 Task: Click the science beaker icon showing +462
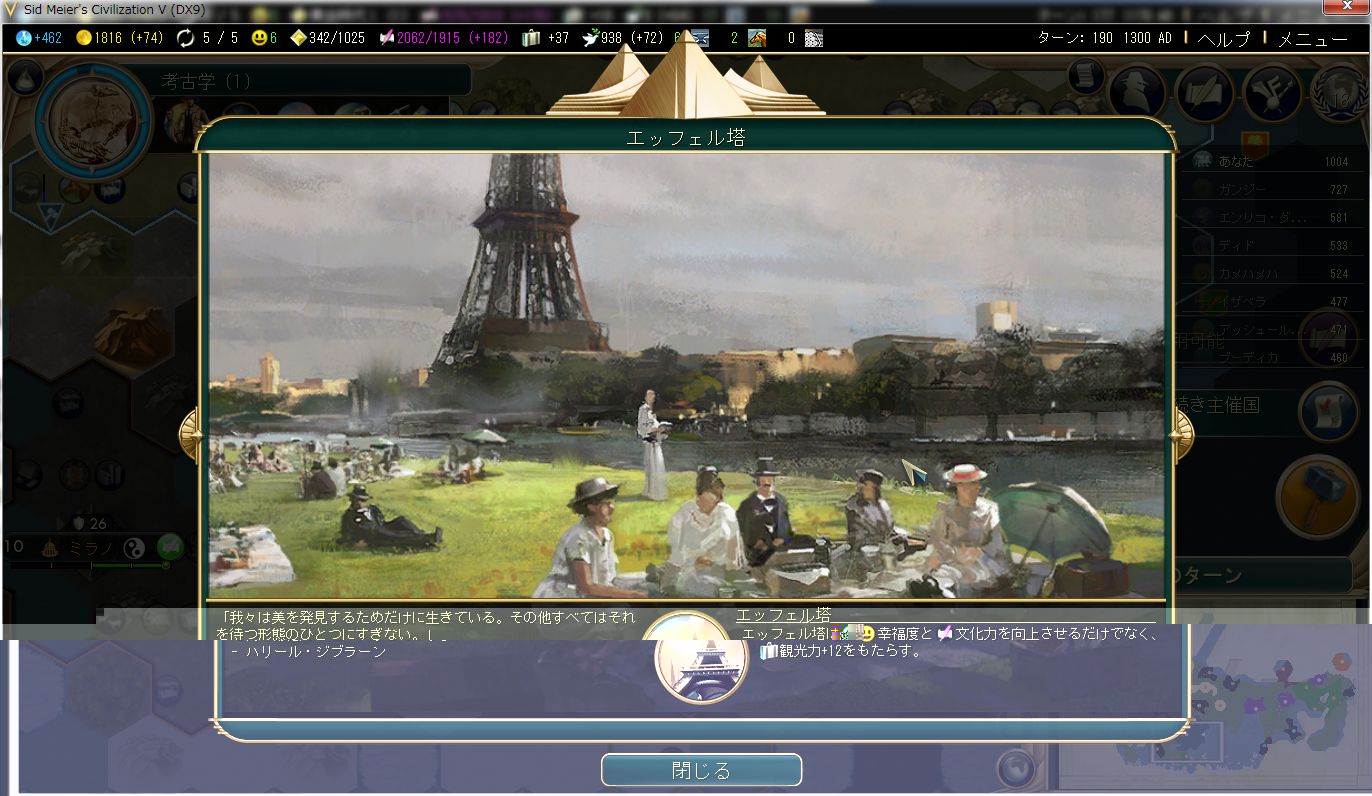[x=24, y=38]
